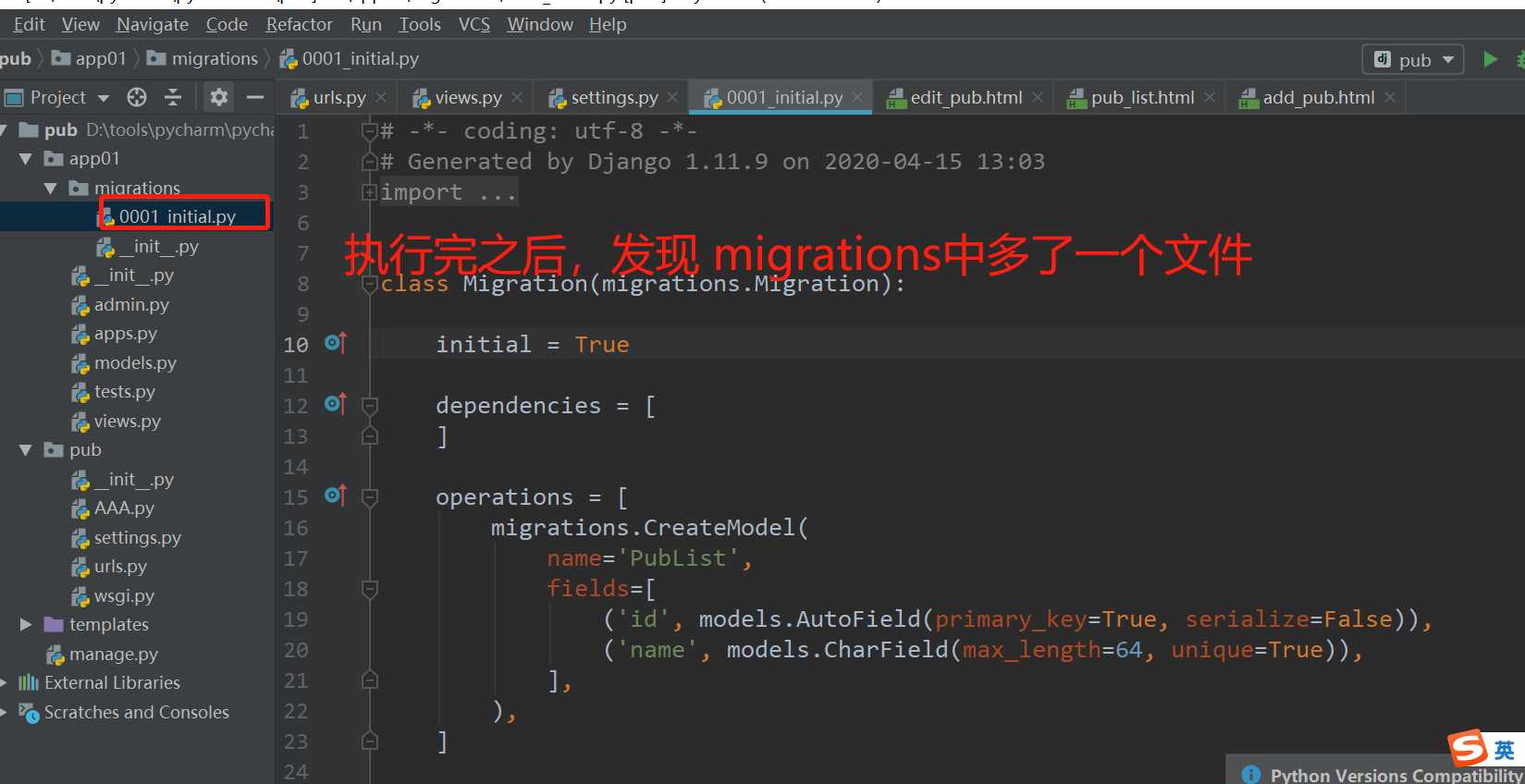Screen dimensions: 1525x784
Task: Click override gutter icon on line 12
Action: pos(336,404)
